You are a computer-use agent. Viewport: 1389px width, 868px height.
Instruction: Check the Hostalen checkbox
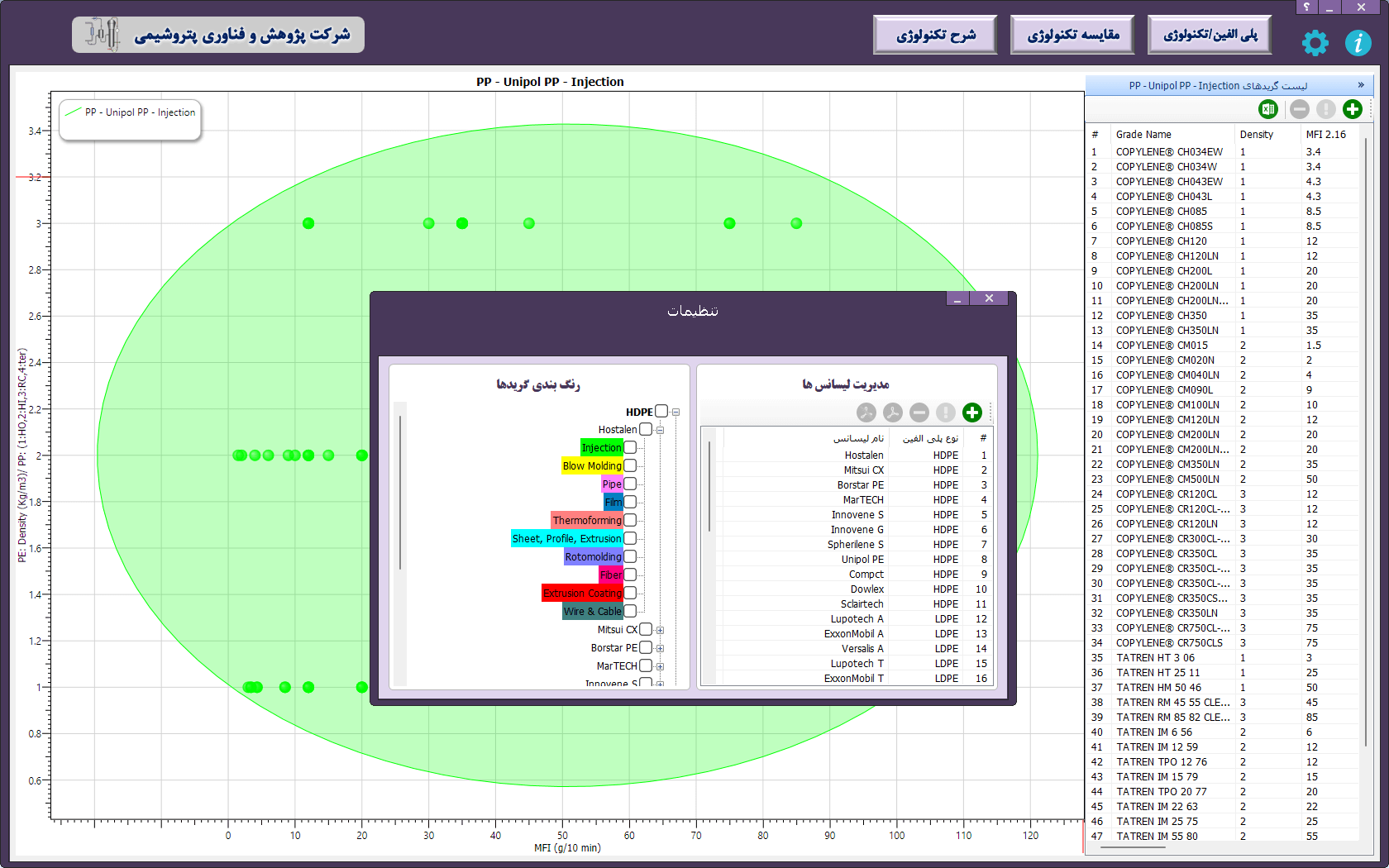coord(646,430)
